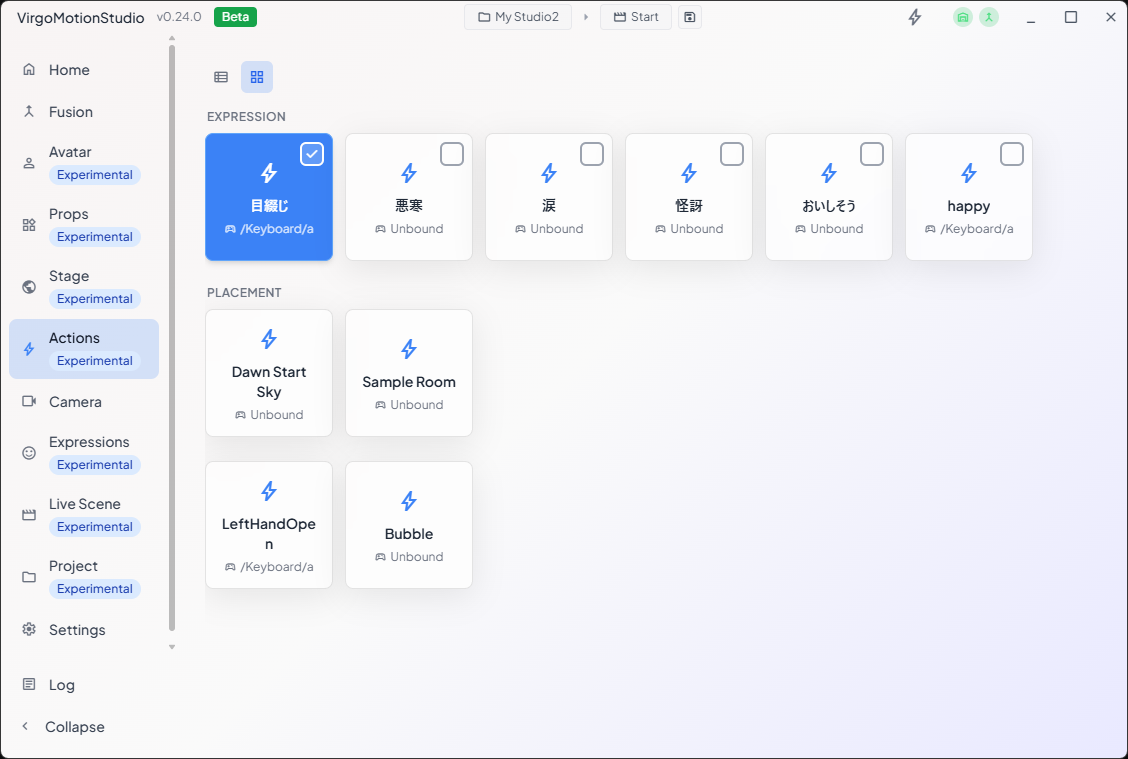Click the Props shapes icon

pyautogui.click(x=29, y=225)
